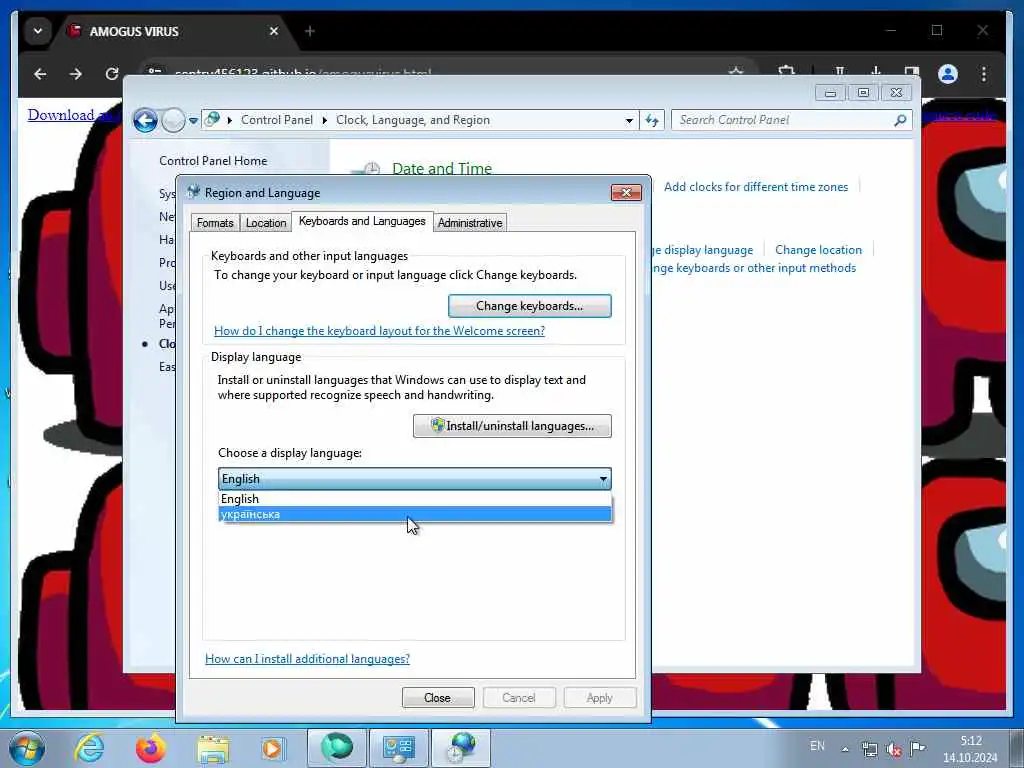The width and height of the screenshot is (1024, 768).
Task: Open Chrome downloads icon
Action: tap(876, 72)
